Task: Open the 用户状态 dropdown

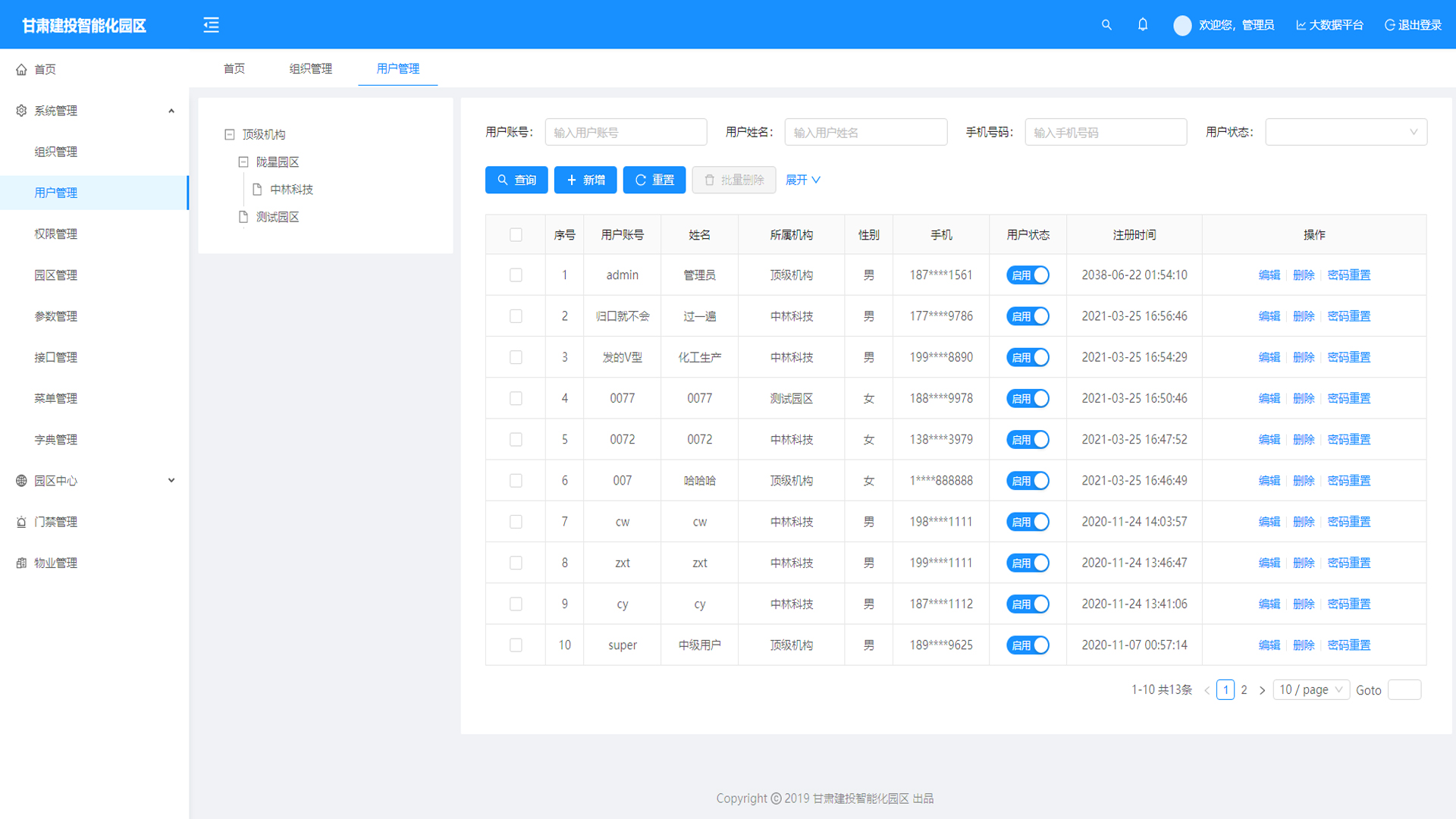Action: coord(1345,132)
